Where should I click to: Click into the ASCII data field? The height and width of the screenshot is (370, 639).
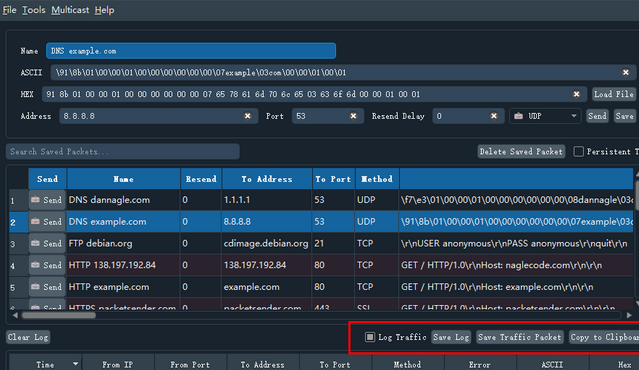point(343,73)
